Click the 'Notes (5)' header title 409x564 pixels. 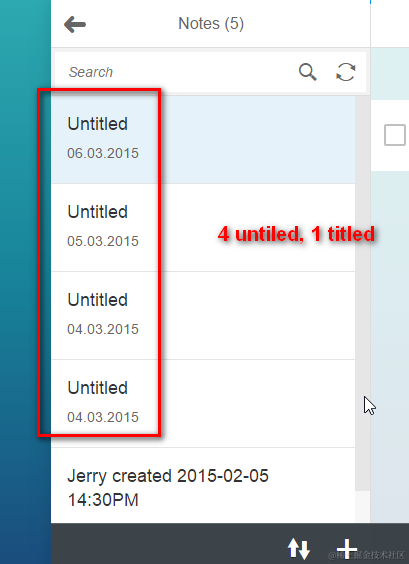tap(211, 24)
